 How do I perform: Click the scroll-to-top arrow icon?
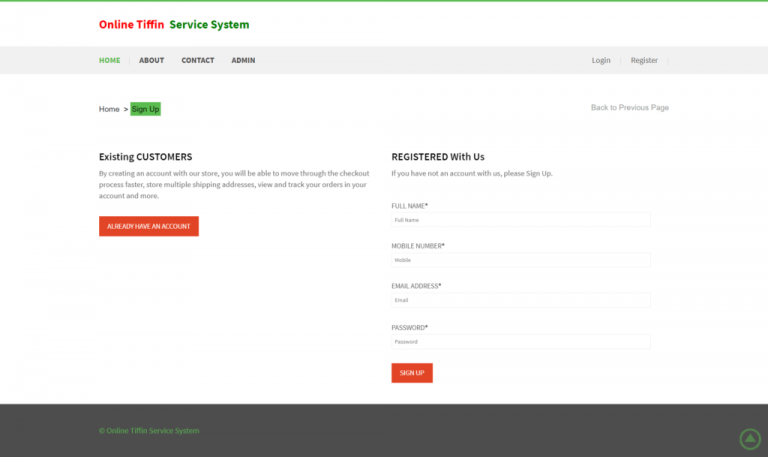coord(749,439)
